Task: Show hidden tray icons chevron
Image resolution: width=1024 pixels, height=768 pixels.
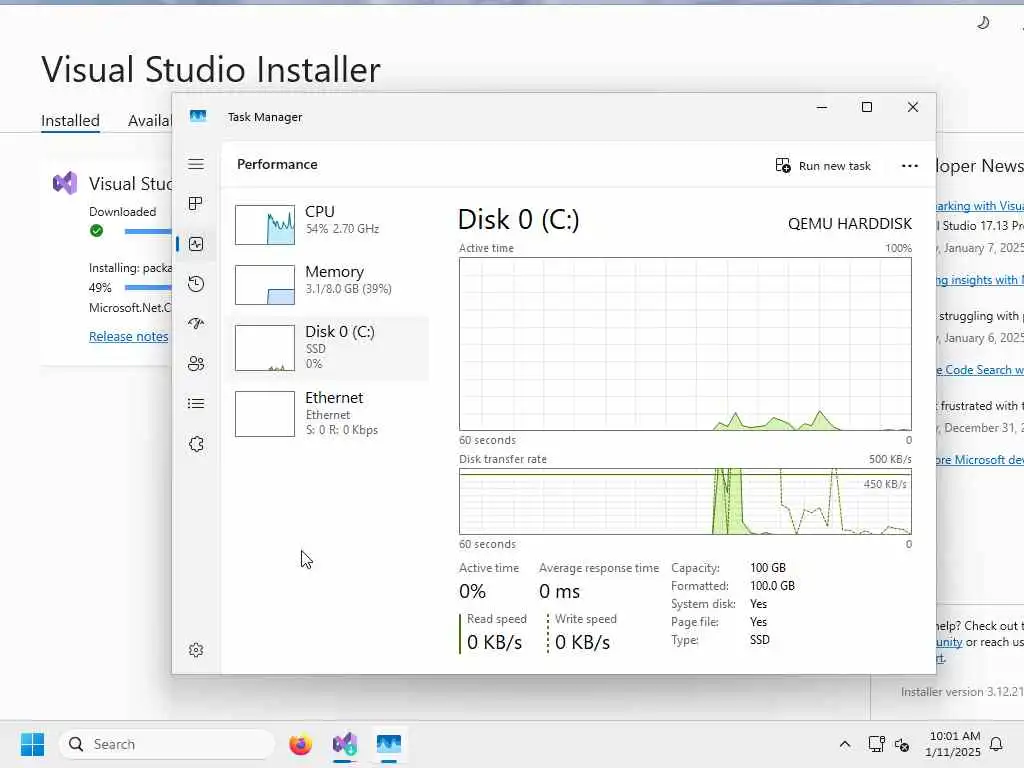Action: pos(844,744)
